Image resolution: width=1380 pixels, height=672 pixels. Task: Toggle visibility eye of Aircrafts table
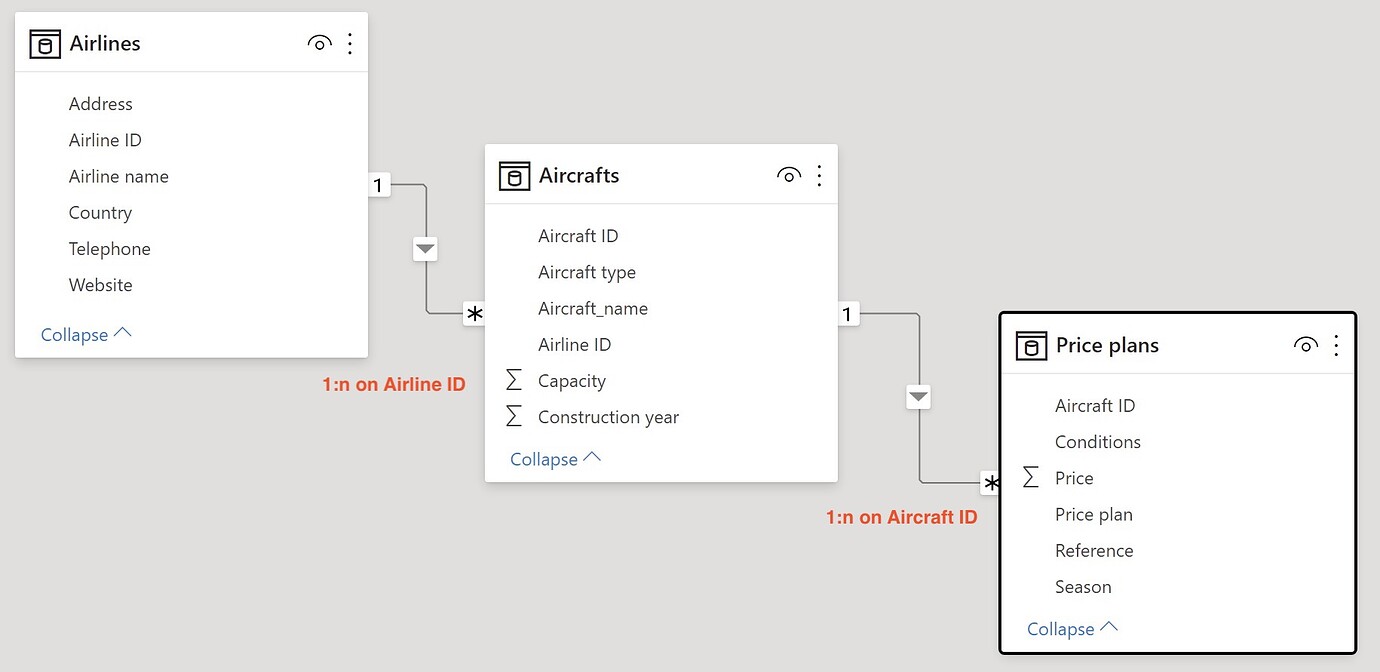[788, 175]
